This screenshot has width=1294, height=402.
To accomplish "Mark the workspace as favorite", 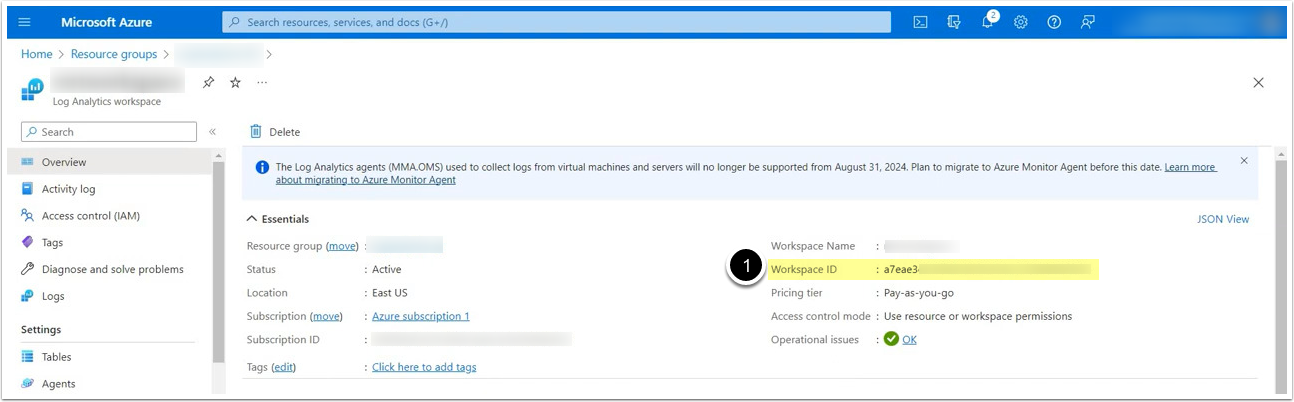I will [x=235, y=83].
